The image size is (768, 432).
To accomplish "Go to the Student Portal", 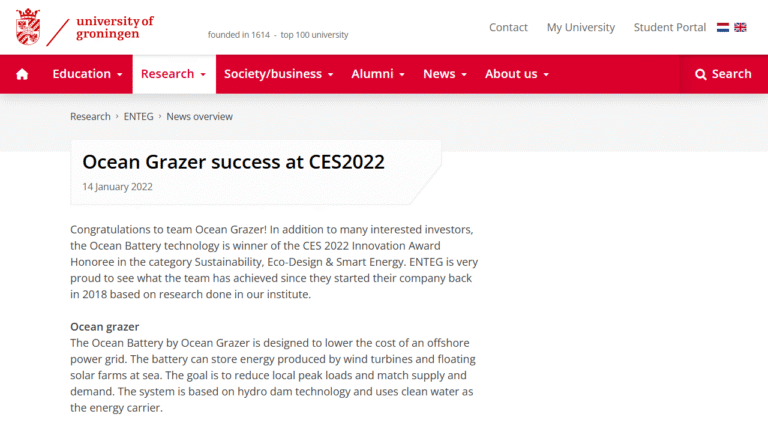I will 669,27.
